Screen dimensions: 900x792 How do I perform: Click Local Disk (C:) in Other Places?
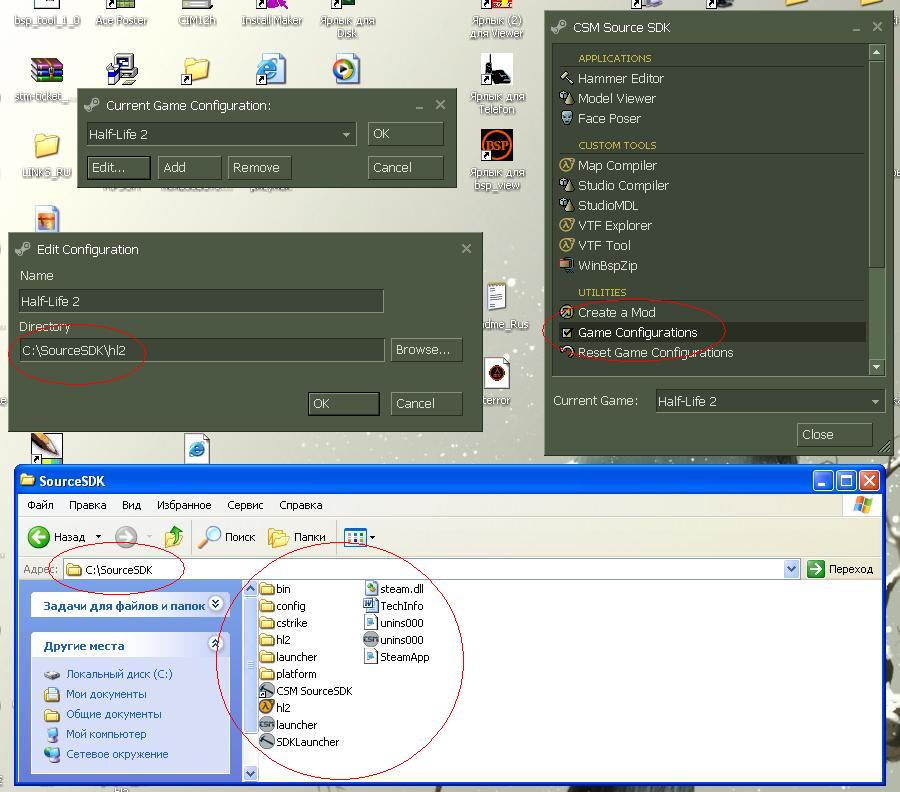108,674
